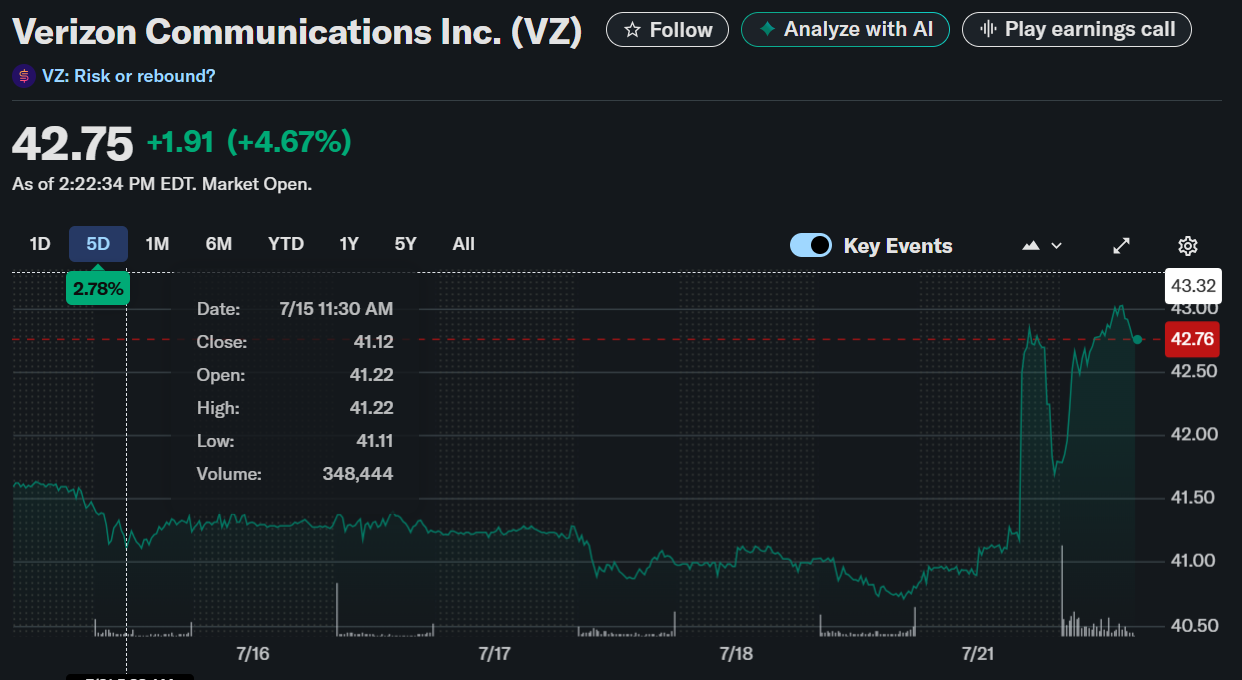Viewport: 1242px width, 680px height.
Task: Open Analyze with AI
Action: [846, 30]
